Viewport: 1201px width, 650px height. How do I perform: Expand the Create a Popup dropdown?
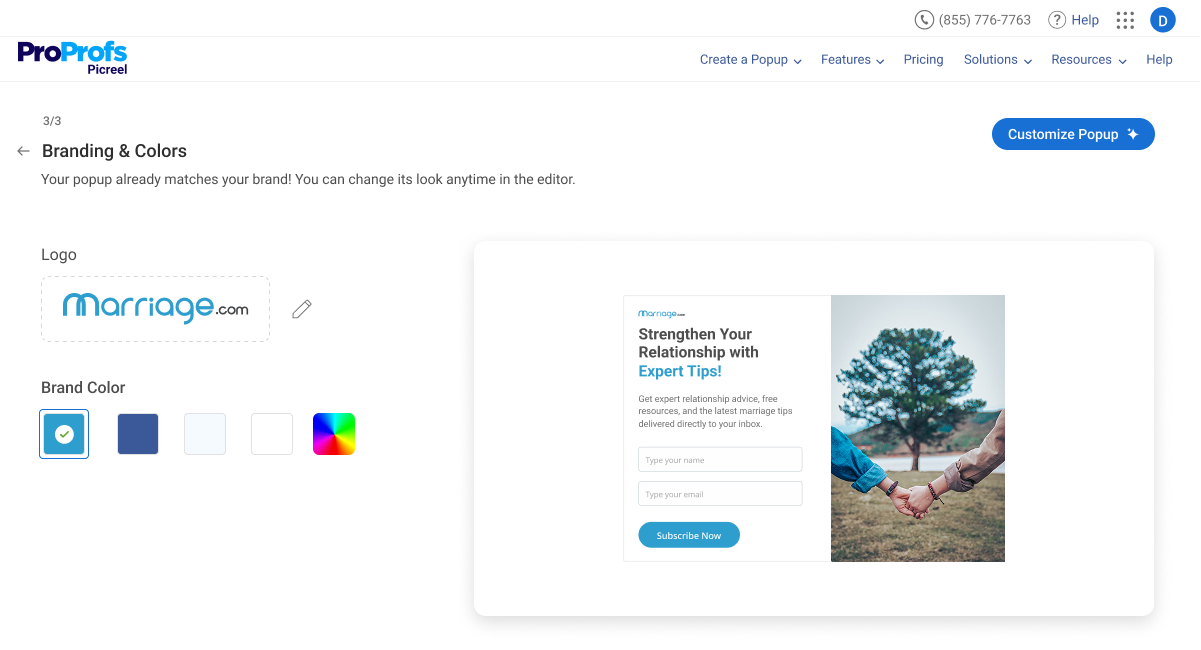coord(750,60)
